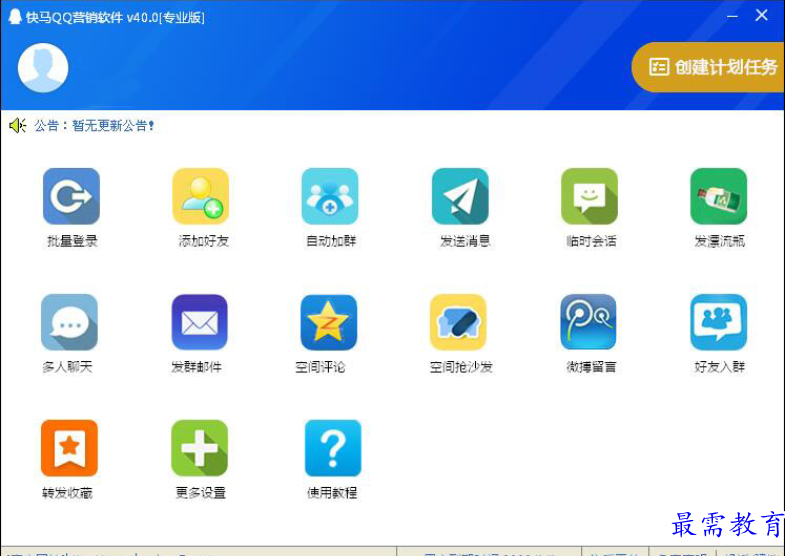The height and width of the screenshot is (556, 793).
Task: Open the 空间评论 star icon
Action: pos(329,322)
